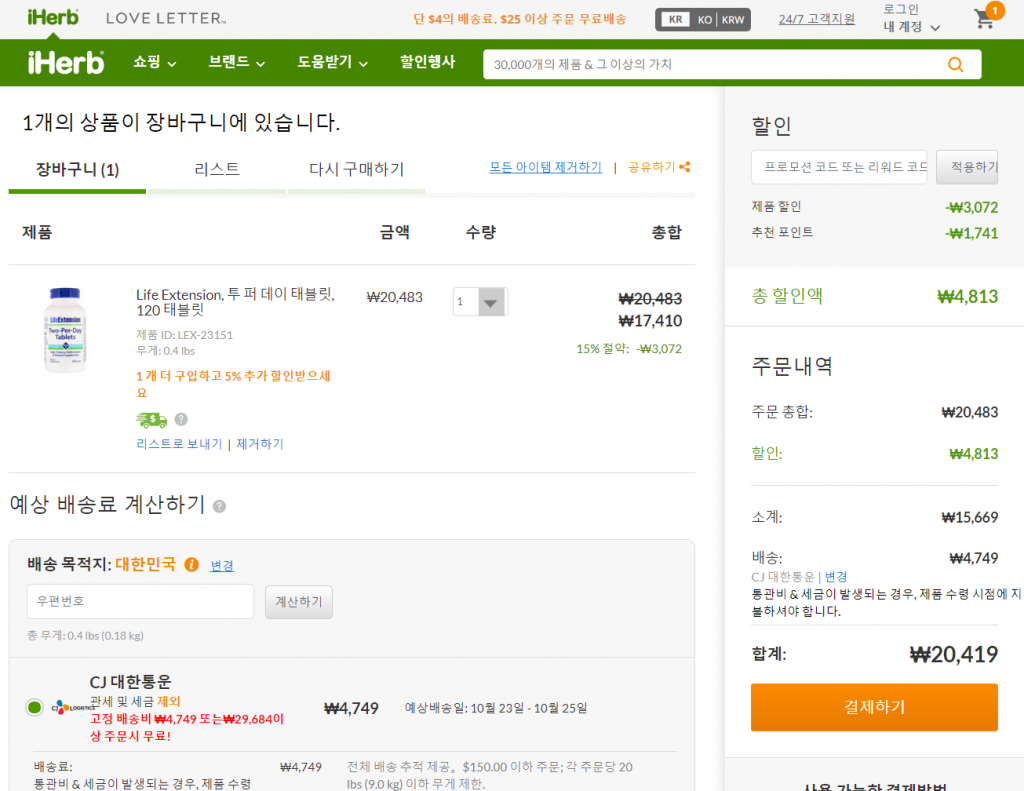Click 변경 link beside 배송 목적지
The width and height of the screenshot is (1024, 791).
[x=222, y=566]
